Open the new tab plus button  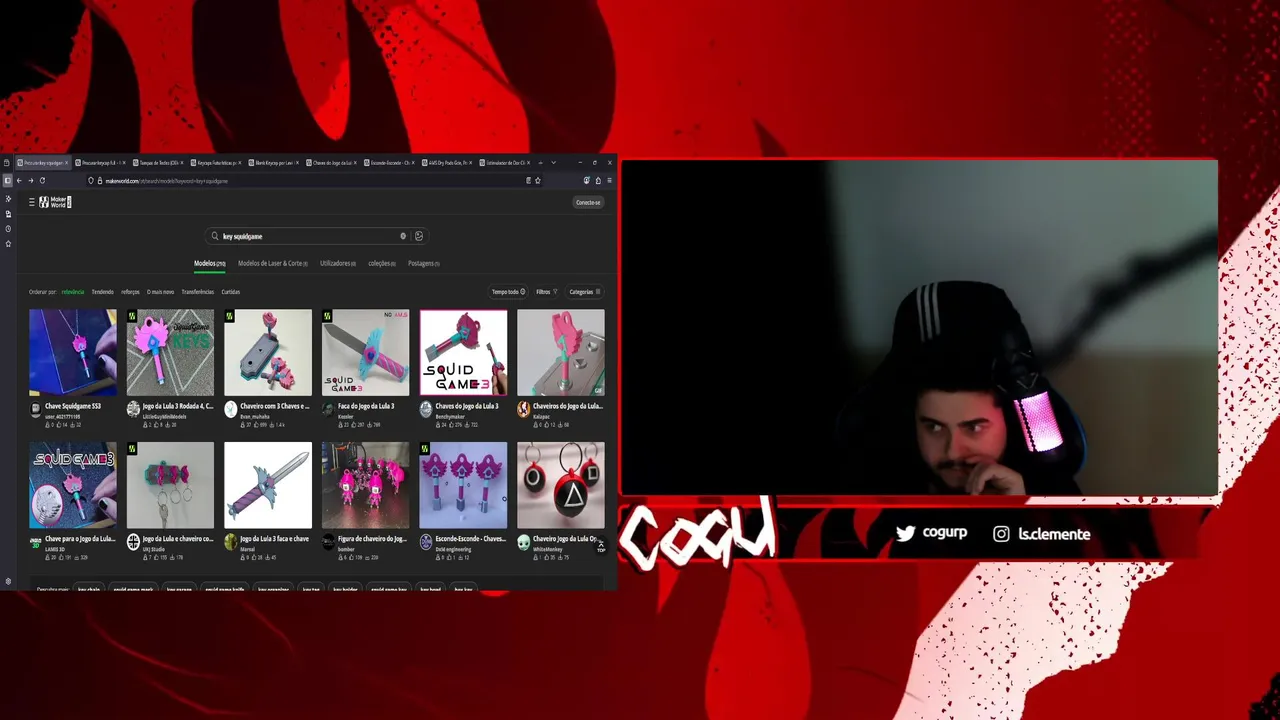tap(540, 163)
